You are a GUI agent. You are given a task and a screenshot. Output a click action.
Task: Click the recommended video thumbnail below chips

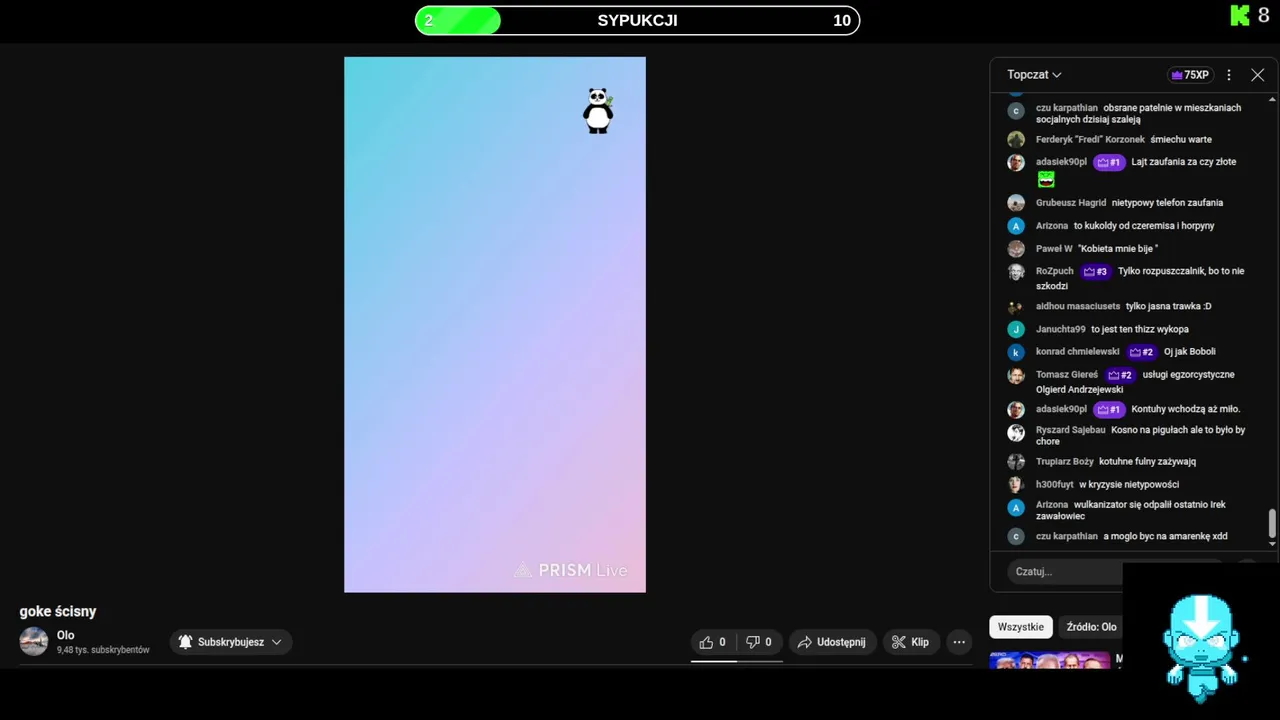click(1049, 659)
